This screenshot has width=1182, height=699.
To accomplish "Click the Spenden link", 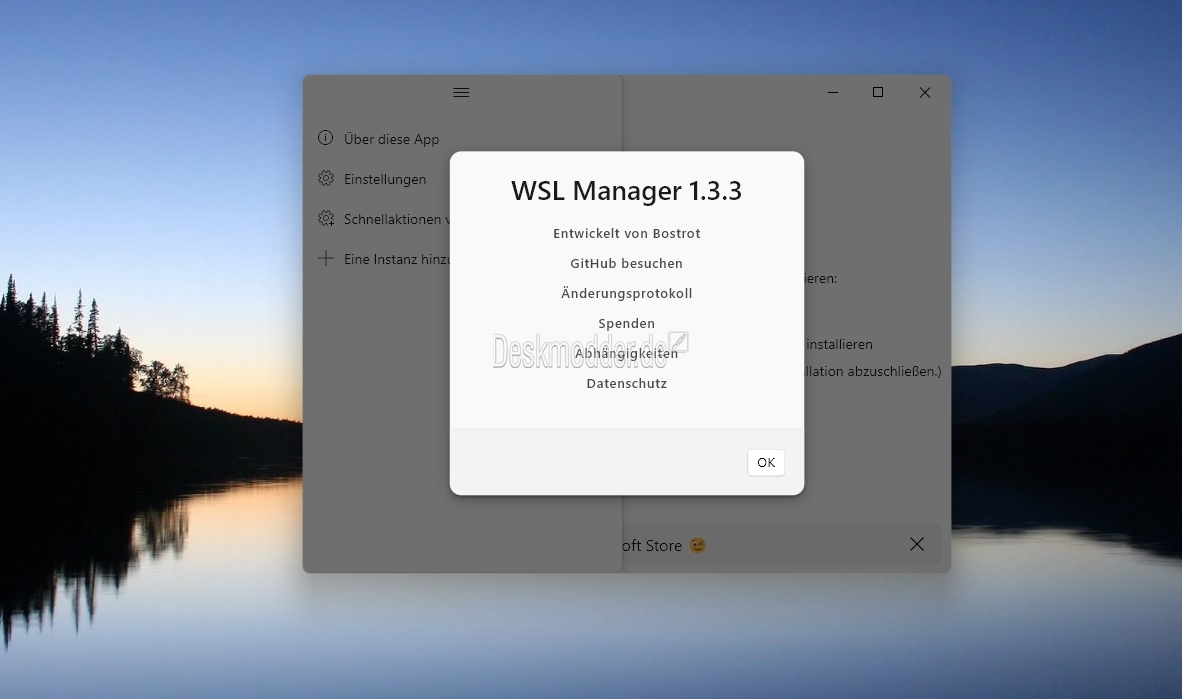I will 626,323.
